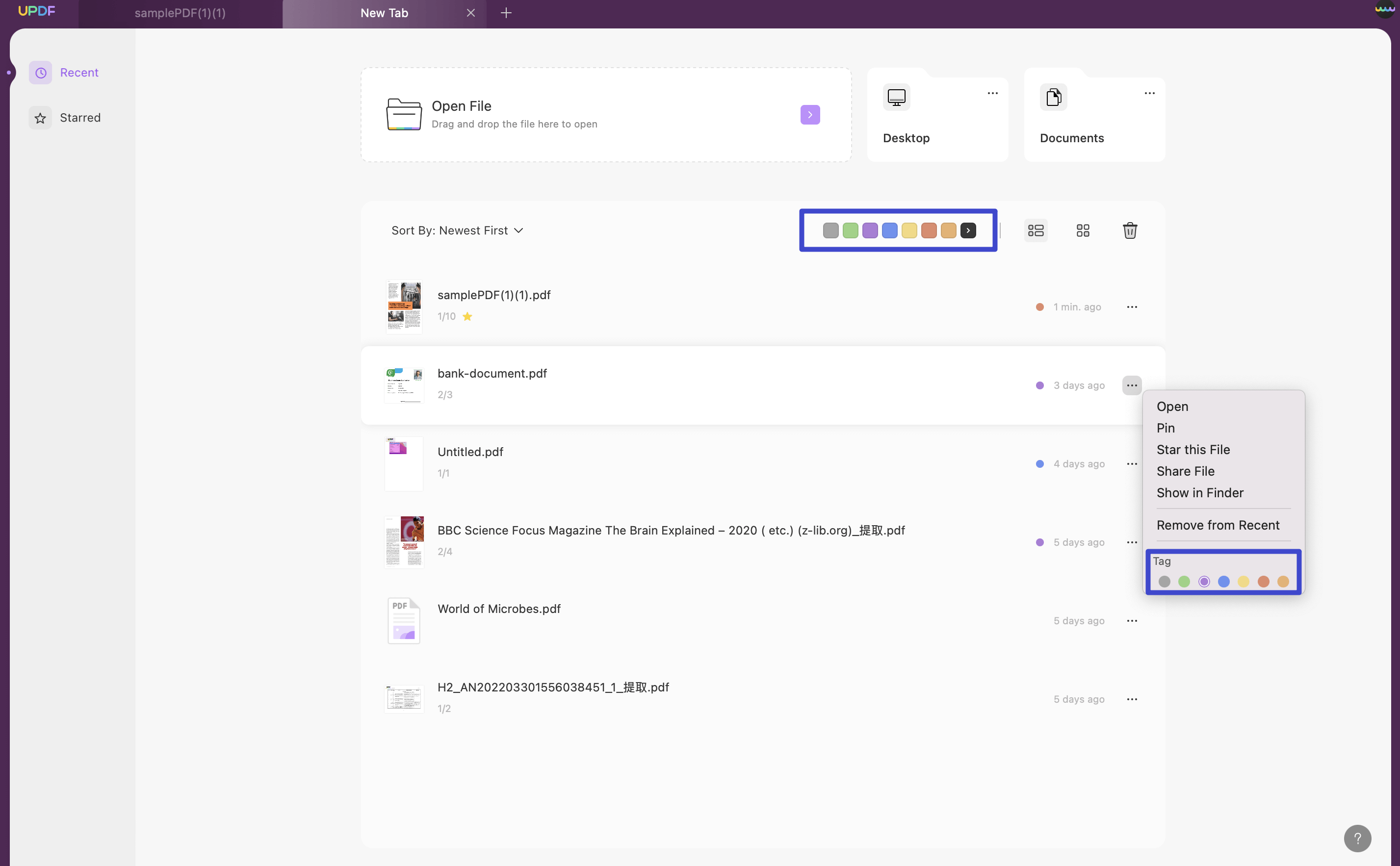Open more options for Desktop folder
This screenshot has height=866, width=1400.
pos(993,93)
